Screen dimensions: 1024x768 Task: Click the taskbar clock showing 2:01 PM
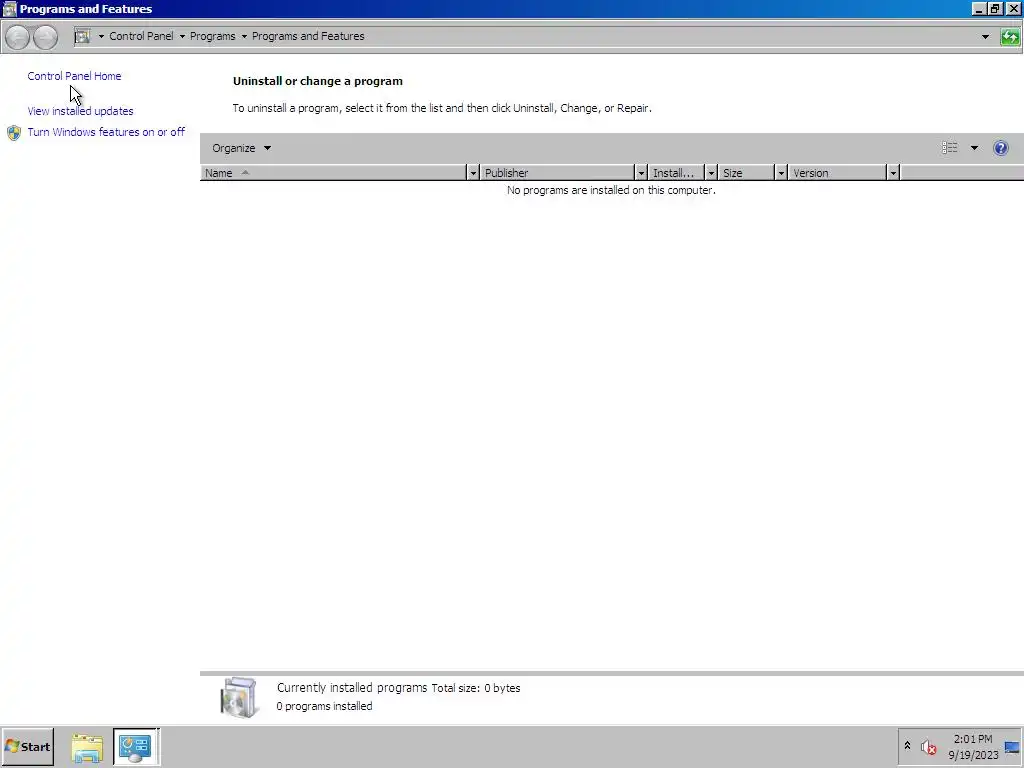(973, 747)
